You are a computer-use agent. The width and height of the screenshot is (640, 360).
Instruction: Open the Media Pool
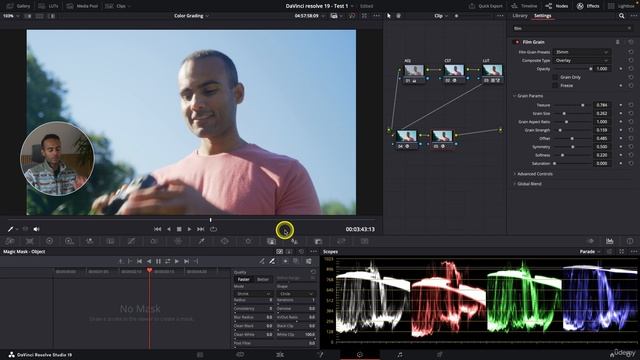coord(82,6)
